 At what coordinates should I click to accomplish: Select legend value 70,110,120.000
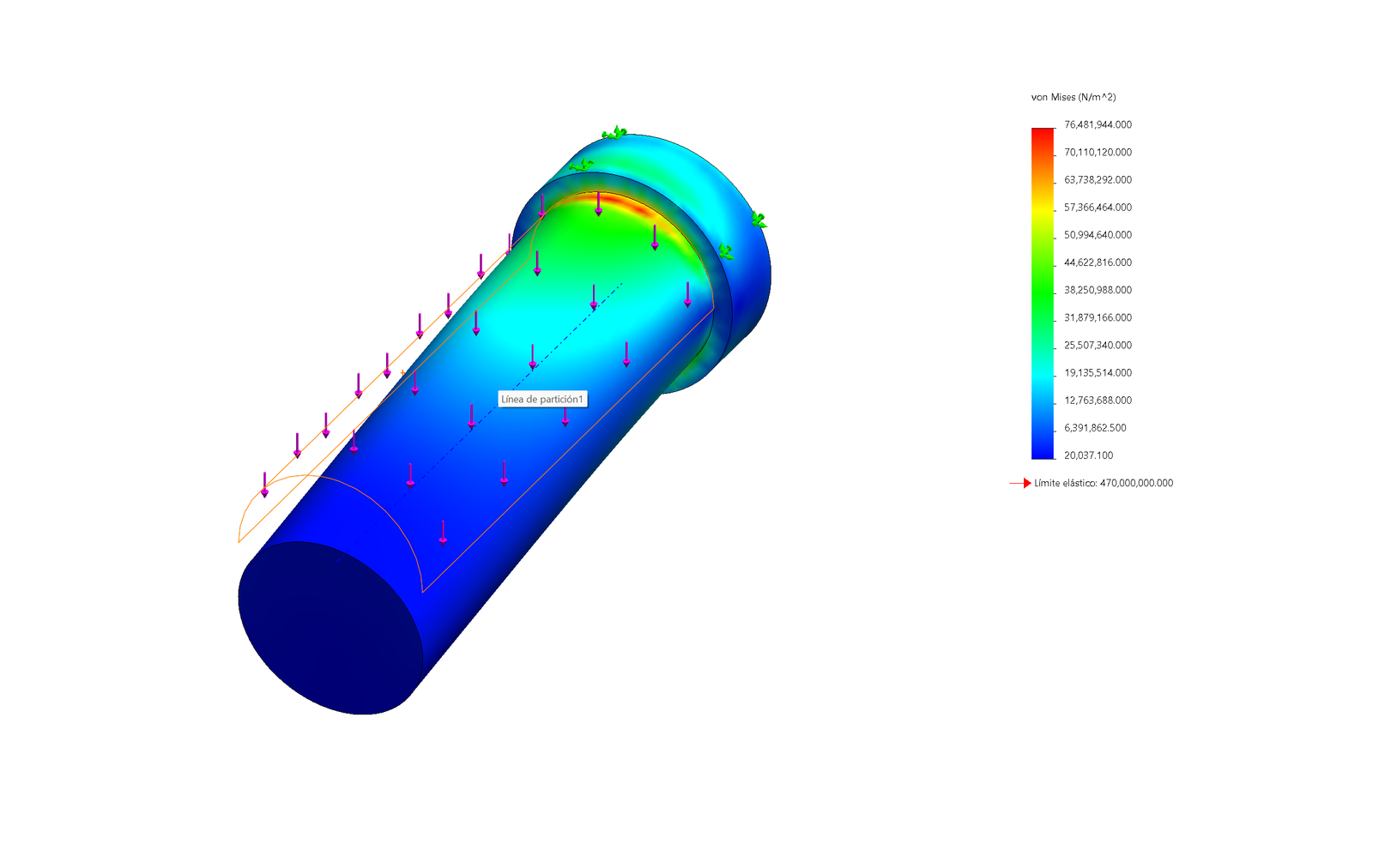[1098, 152]
